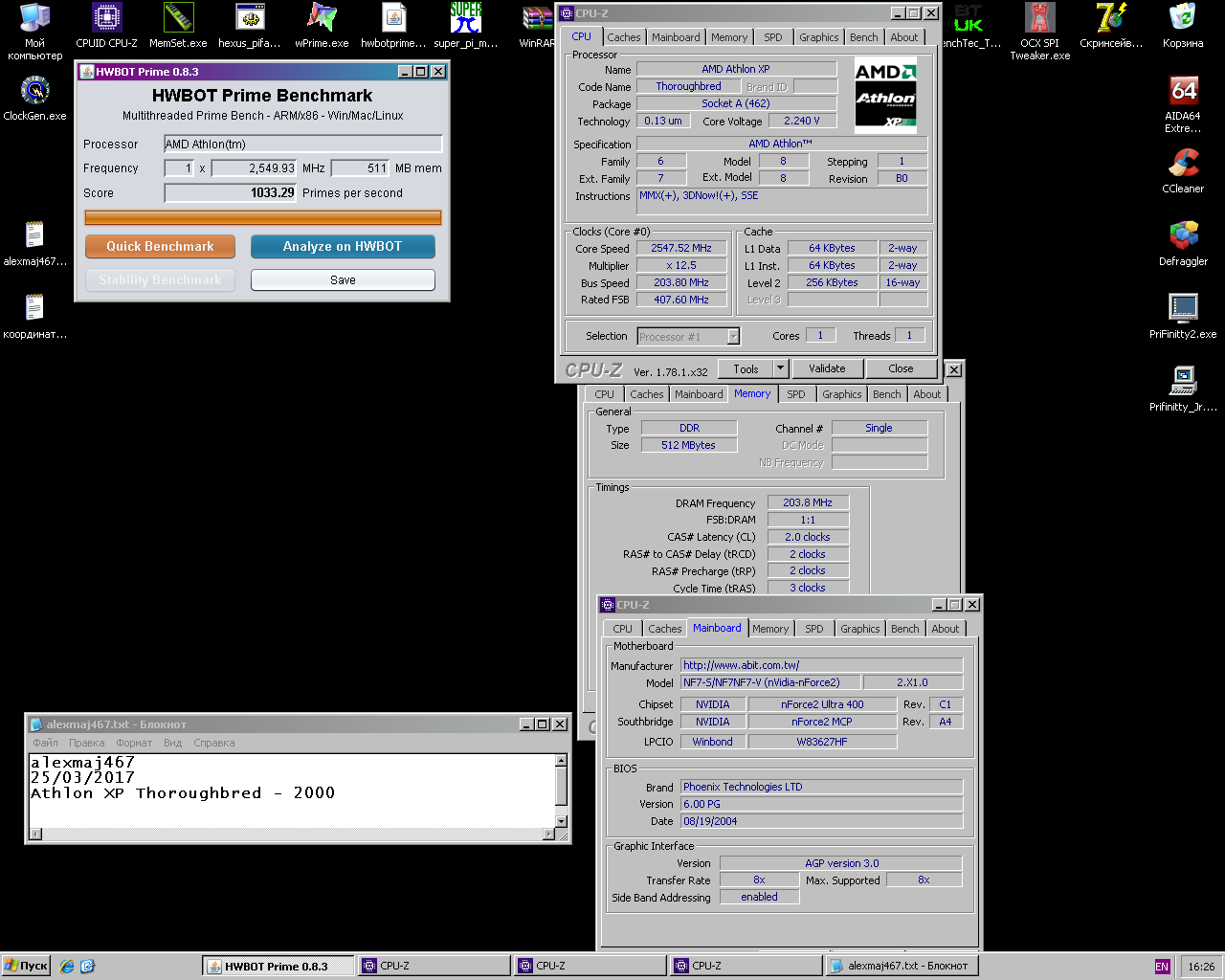Open Mainboard tab in top CPU-Z window
The height and width of the screenshot is (980, 1225).
pyautogui.click(x=676, y=37)
